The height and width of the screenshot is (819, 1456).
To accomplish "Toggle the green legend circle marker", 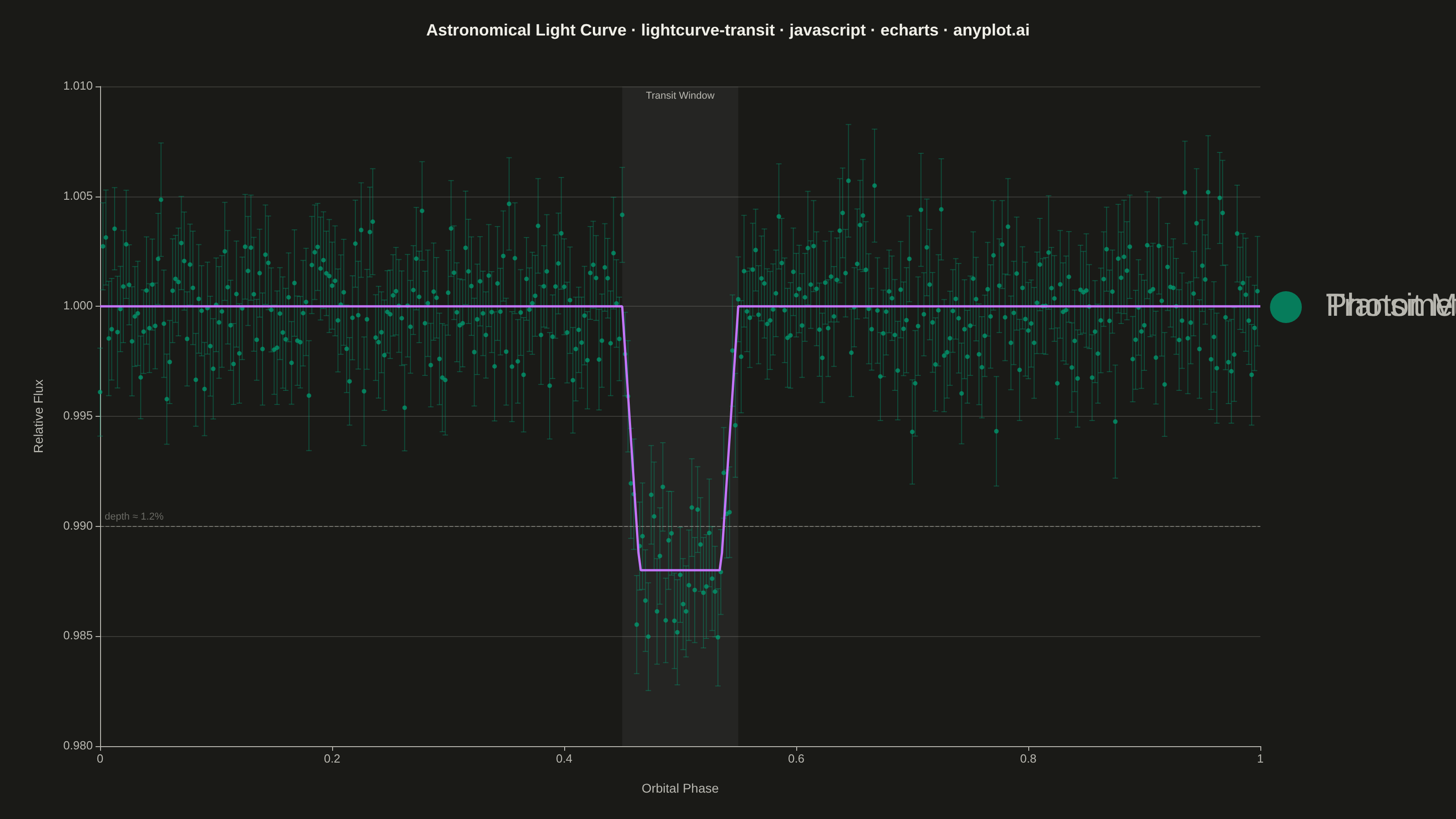I will coord(1285,307).
